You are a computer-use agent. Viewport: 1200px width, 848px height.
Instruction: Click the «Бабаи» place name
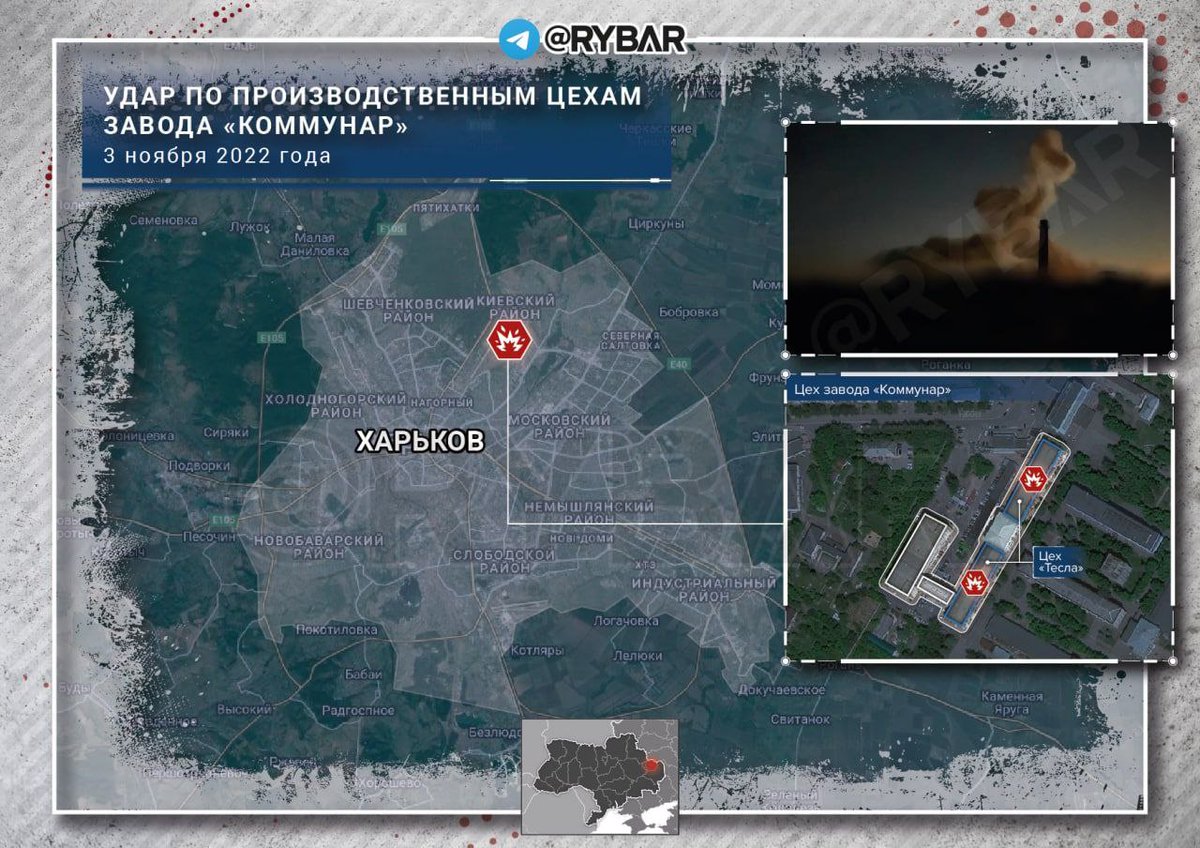[x=362, y=674]
